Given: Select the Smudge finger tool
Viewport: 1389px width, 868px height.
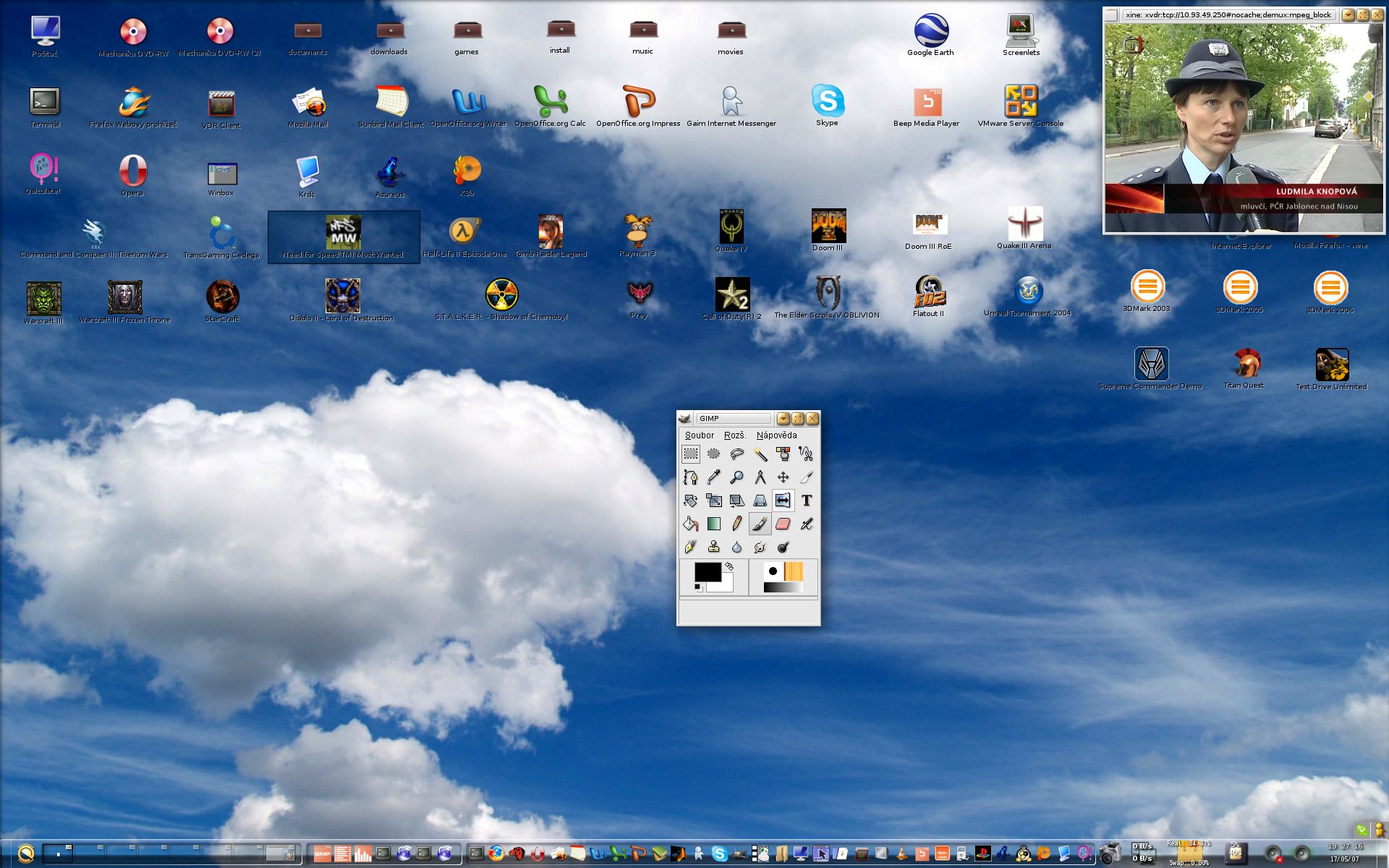Looking at the screenshot, I should pos(760,547).
